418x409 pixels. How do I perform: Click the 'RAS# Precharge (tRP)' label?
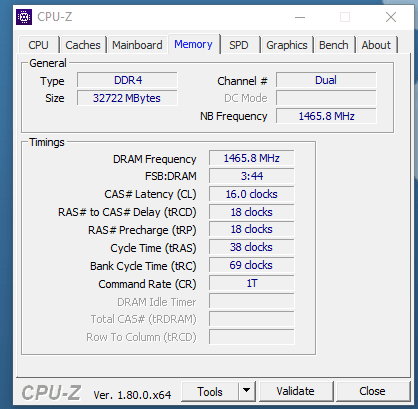coord(142,230)
